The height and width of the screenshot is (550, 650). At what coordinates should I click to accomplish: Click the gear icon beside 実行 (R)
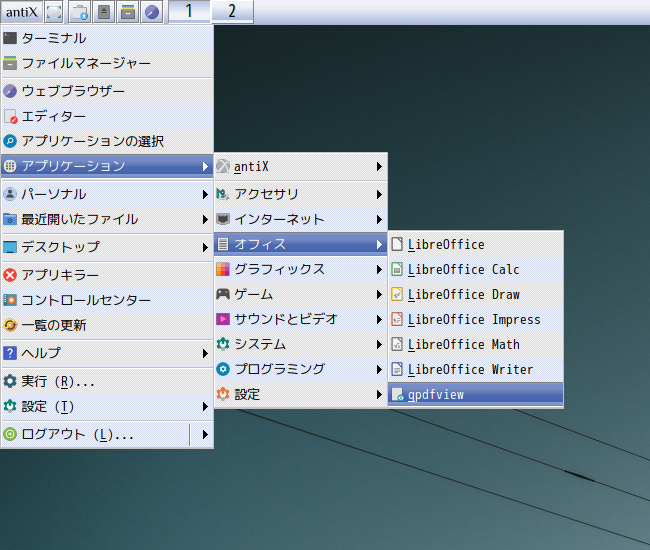[x=10, y=381]
